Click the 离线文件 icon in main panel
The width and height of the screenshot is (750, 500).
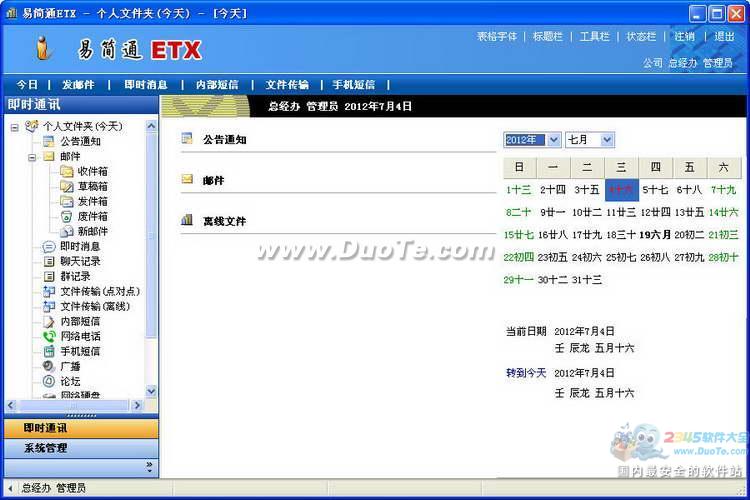[187, 220]
